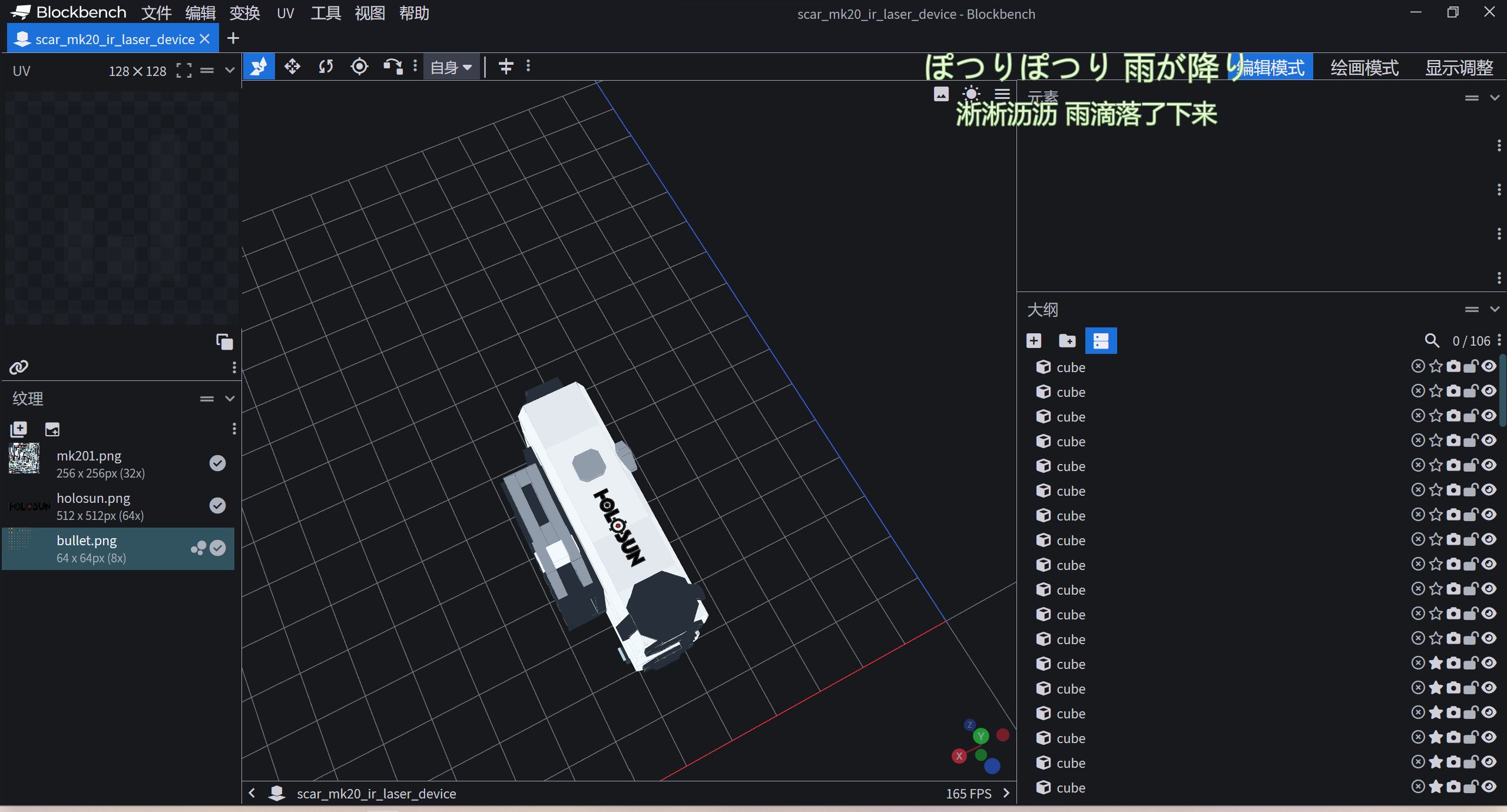Open 帮助 help menu
This screenshot has width=1507, height=812.
pyautogui.click(x=414, y=13)
